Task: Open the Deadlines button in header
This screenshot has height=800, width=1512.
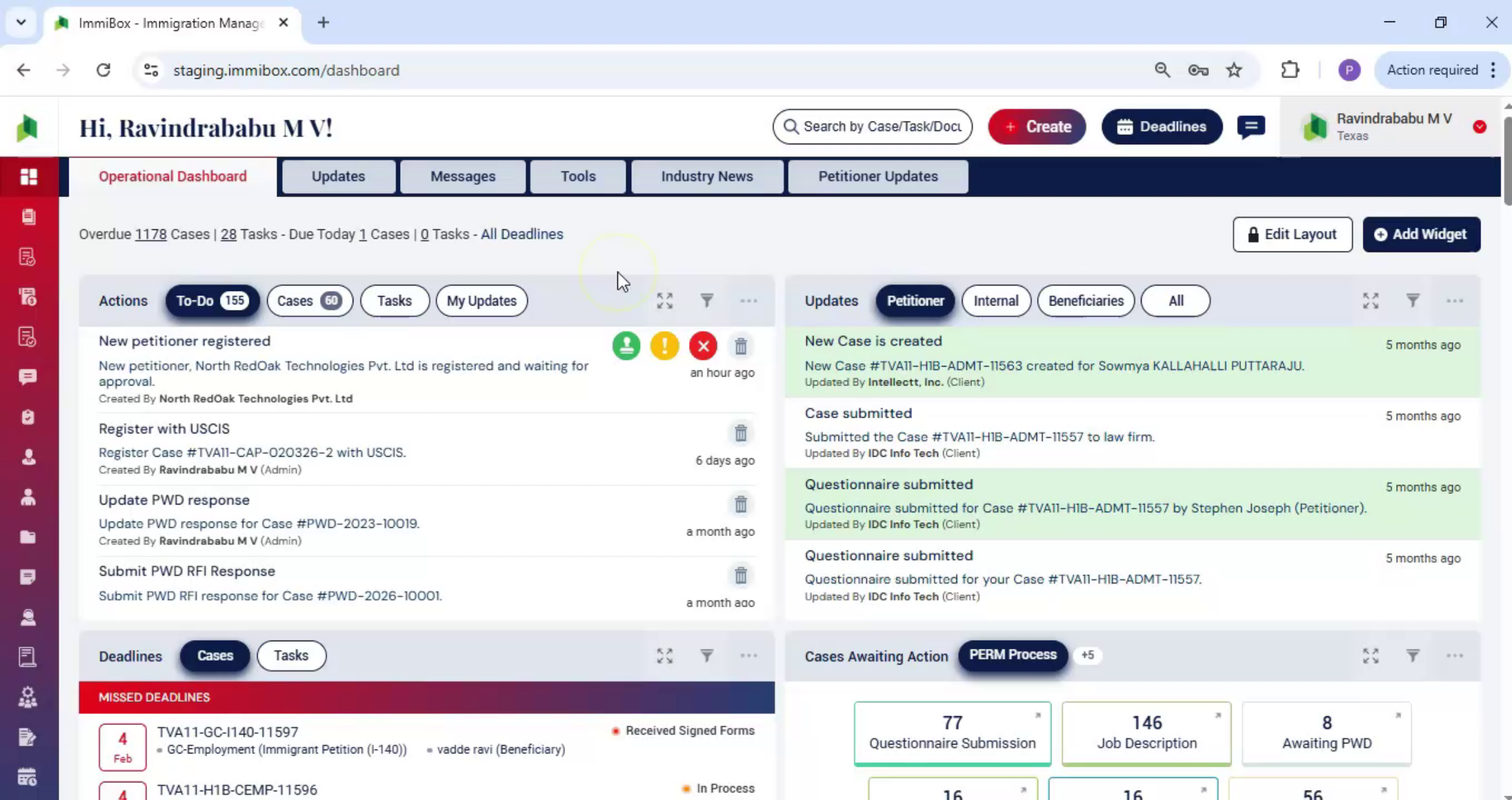Action: [x=1162, y=127]
